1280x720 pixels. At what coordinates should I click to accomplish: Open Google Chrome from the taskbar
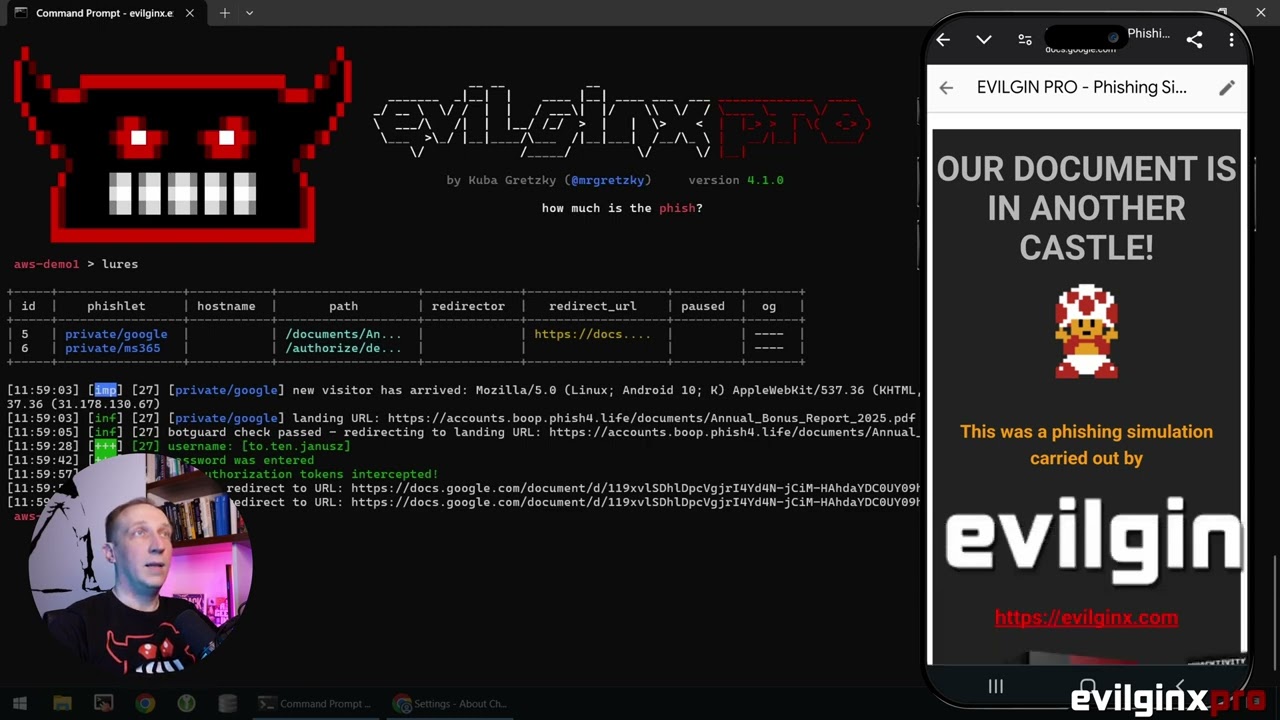145,703
